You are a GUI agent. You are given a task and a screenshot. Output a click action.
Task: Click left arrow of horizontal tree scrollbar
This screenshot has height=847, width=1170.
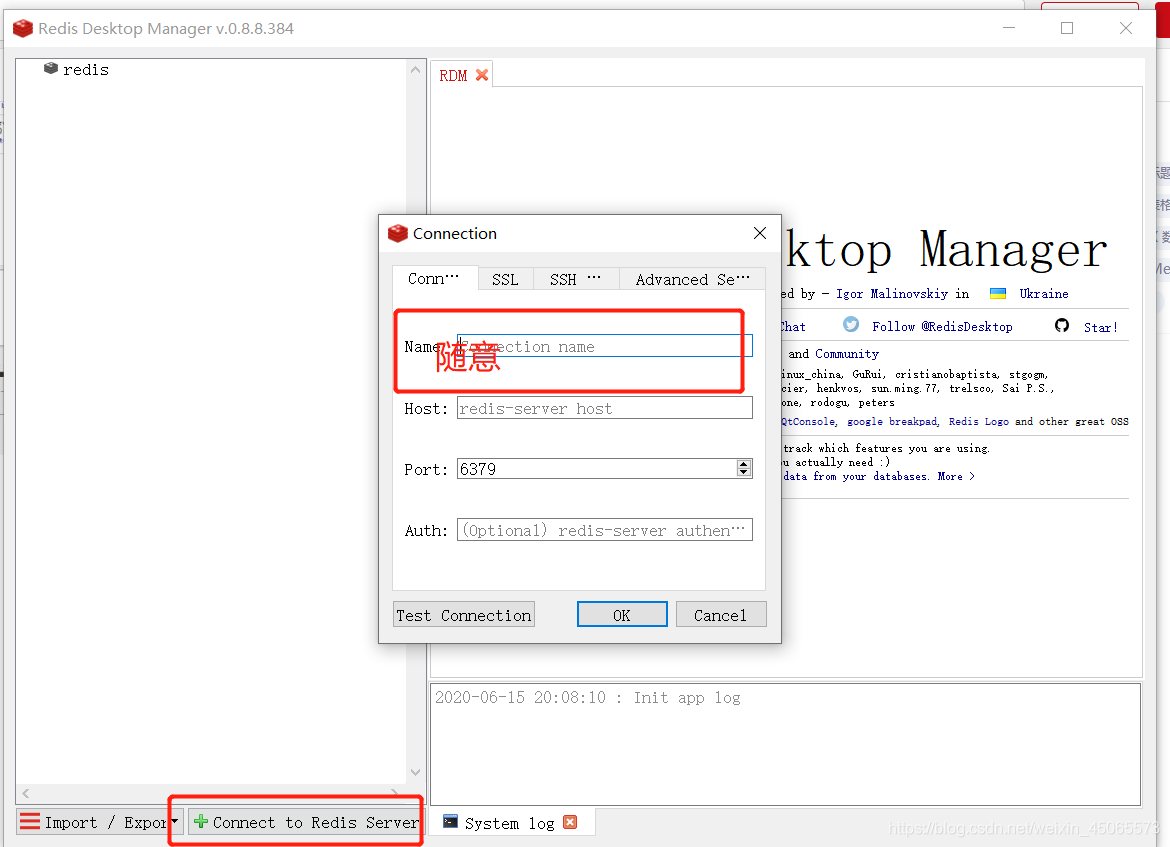(26, 793)
